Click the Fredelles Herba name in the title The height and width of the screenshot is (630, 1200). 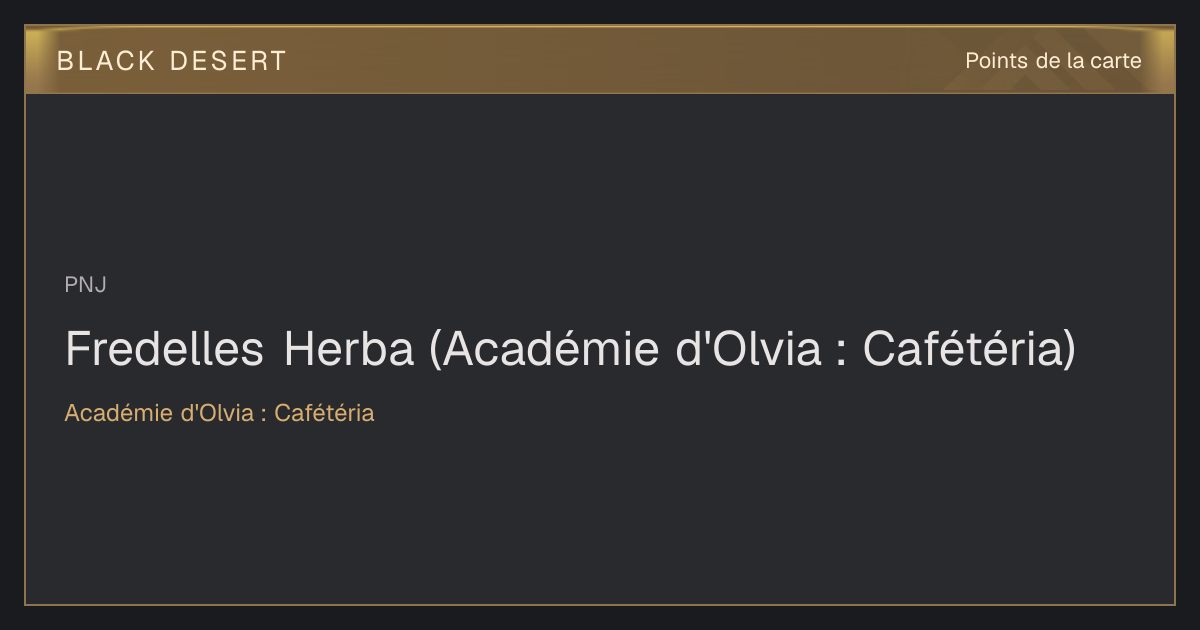(x=239, y=349)
